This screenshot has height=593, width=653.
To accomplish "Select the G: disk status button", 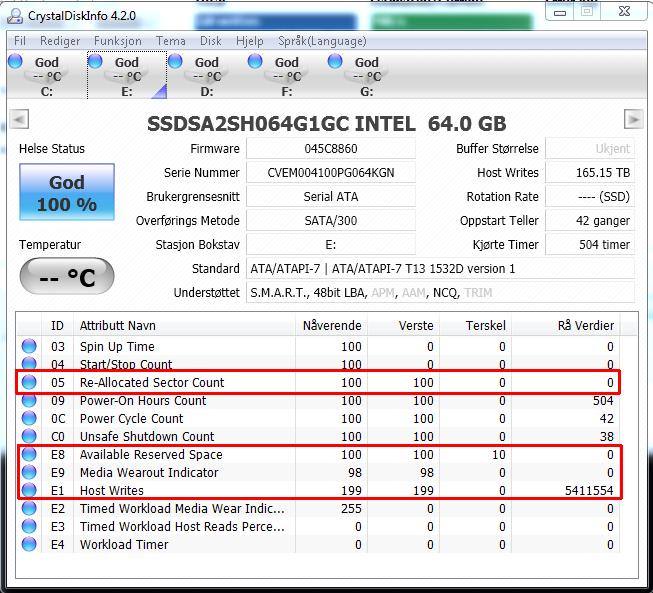I will click(x=366, y=75).
